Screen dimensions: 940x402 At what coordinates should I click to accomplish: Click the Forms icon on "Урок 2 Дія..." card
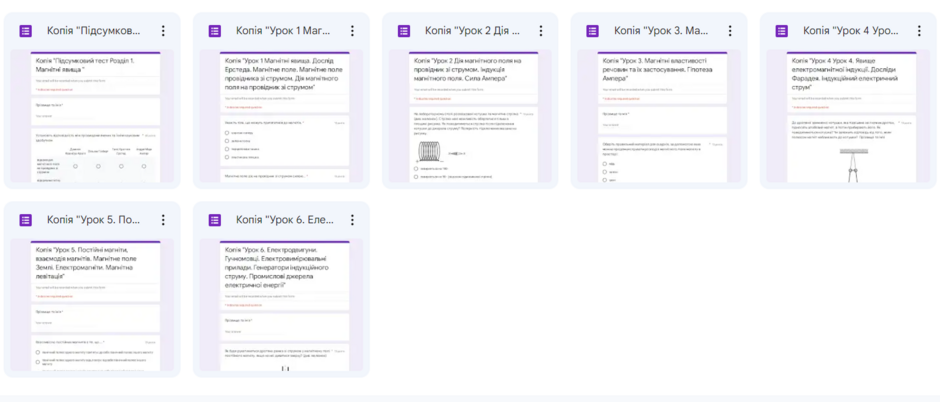click(404, 31)
